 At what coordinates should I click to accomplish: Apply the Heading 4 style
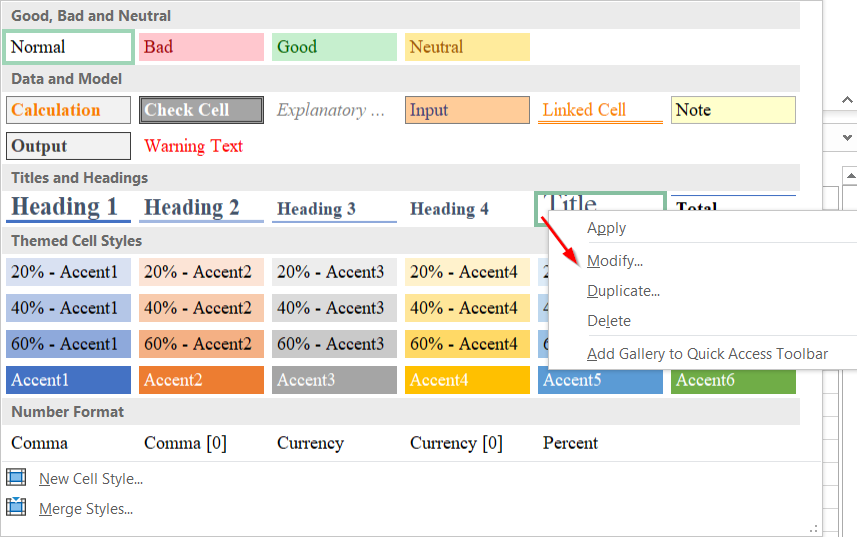tap(467, 209)
